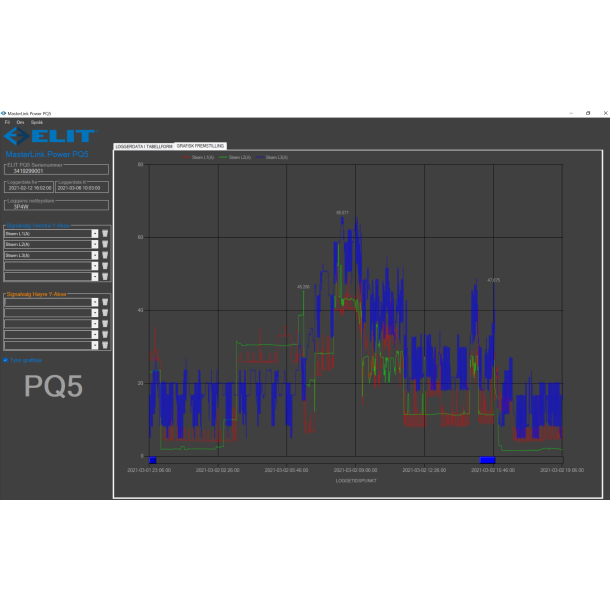
Task: Open the Strøm L1(A) signal dropdown
Action: (95, 233)
